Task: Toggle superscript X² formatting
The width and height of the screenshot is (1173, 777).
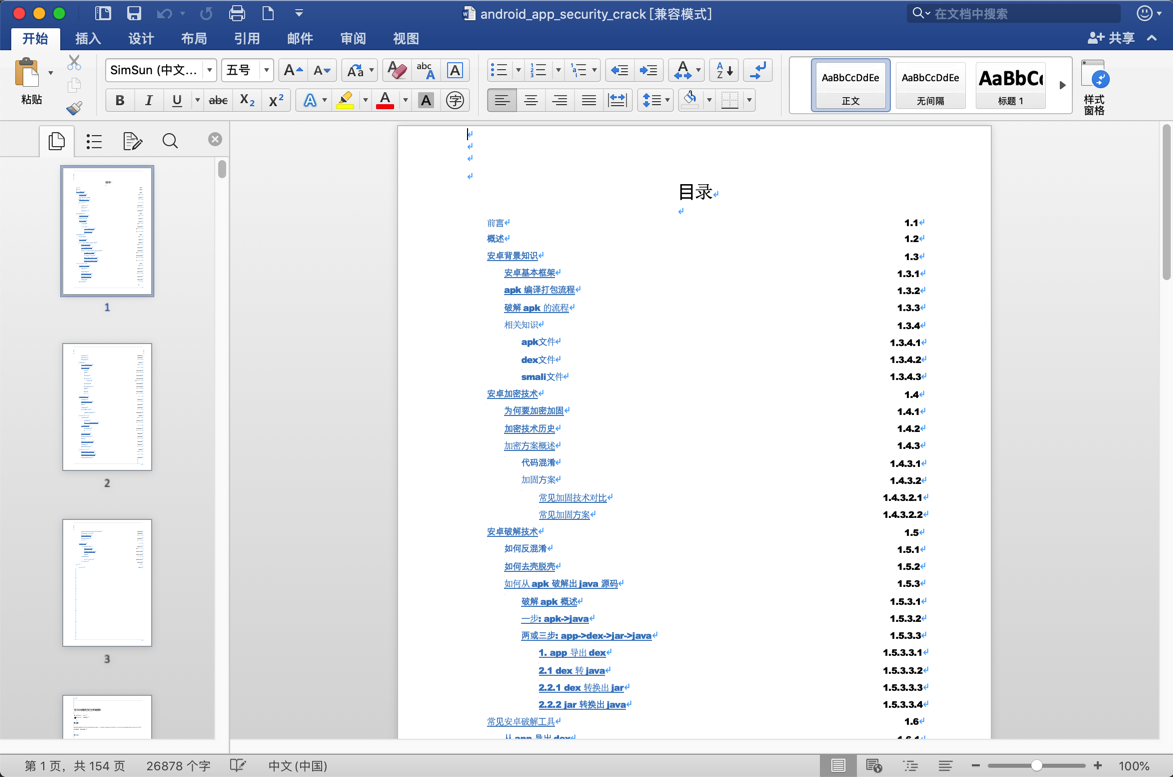Action: 276,100
